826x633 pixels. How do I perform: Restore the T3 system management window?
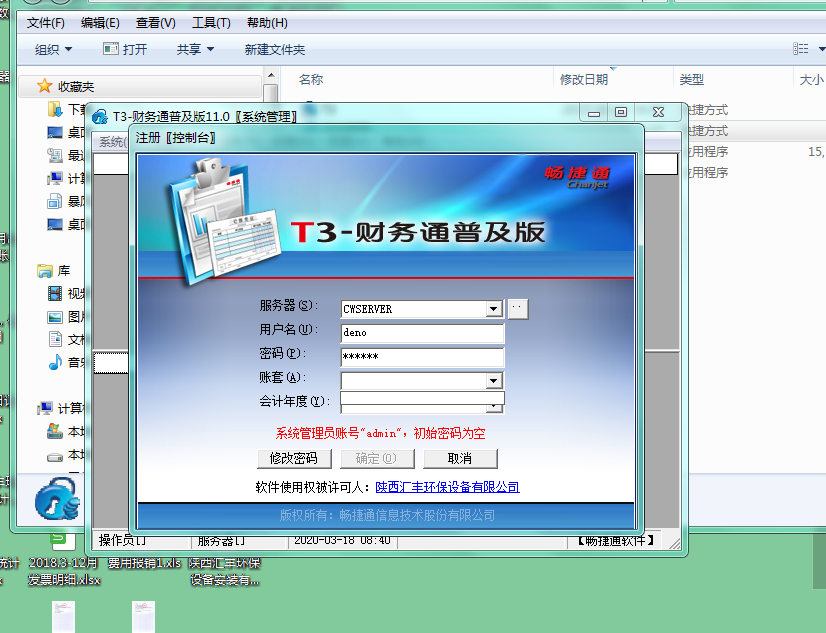(x=621, y=112)
